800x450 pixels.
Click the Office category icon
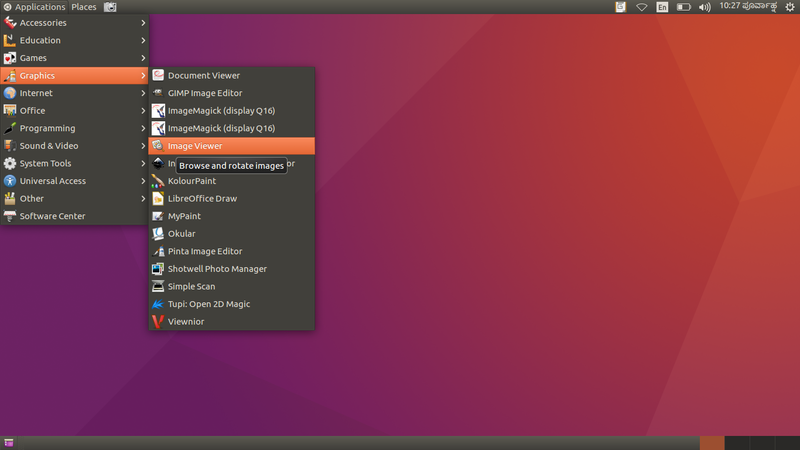coord(10,111)
